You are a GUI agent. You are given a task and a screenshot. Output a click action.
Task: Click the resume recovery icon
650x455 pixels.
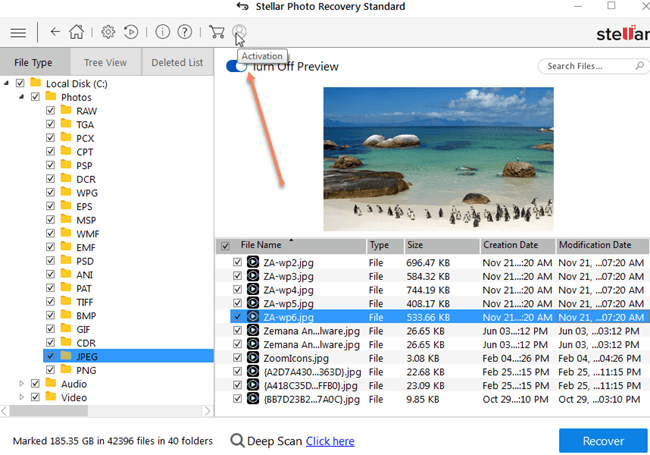131,32
